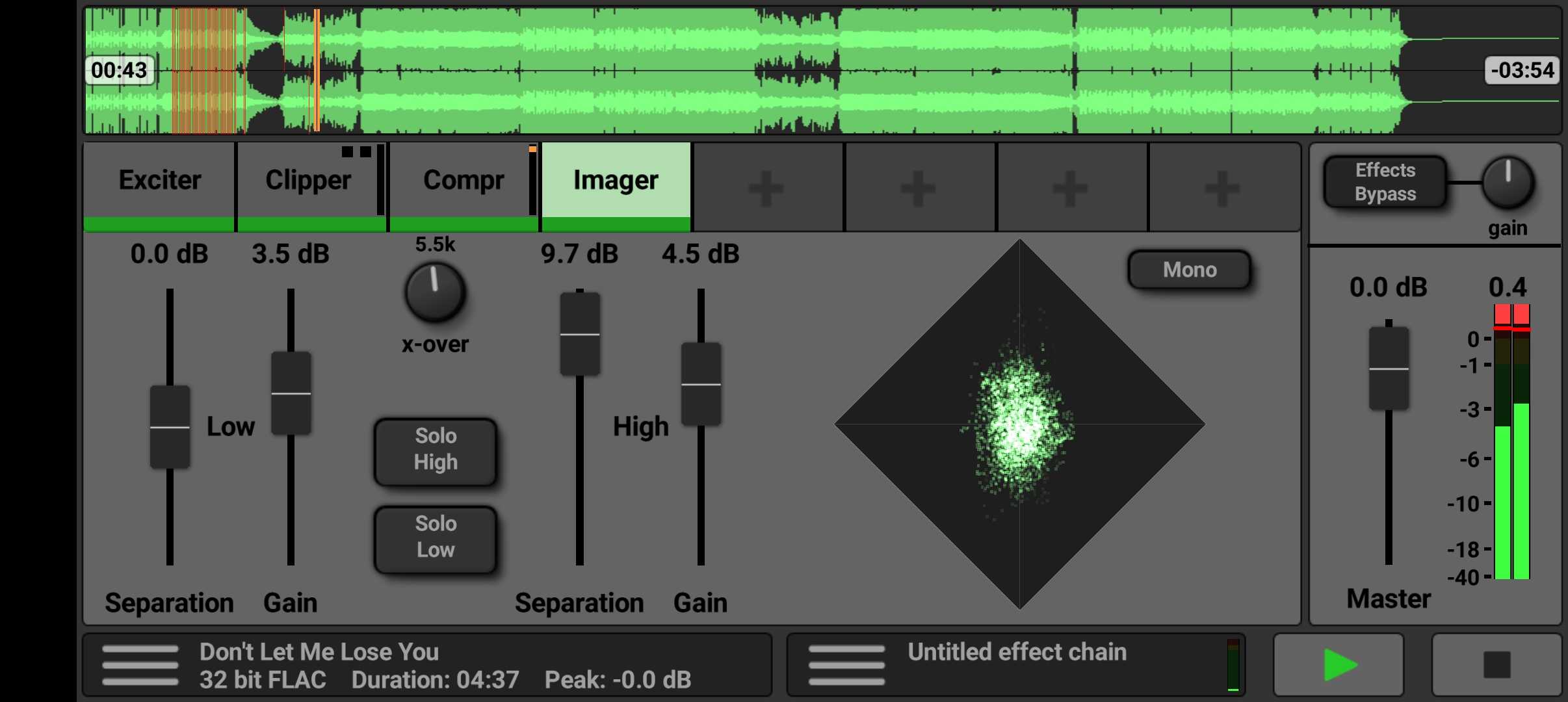Toggle the Effects Bypass button
1568x702 pixels.
tap(1385, 182)
